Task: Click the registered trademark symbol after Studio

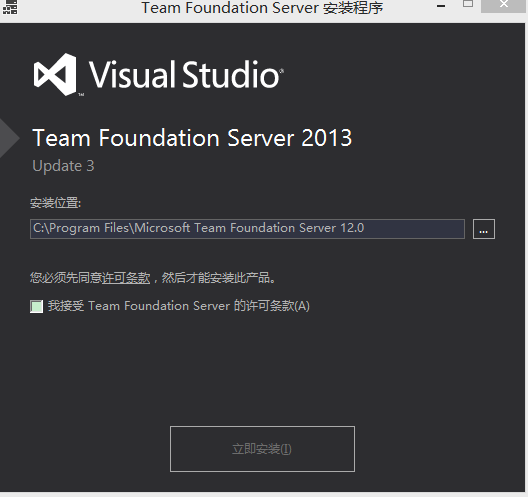Action: (282, 71)
